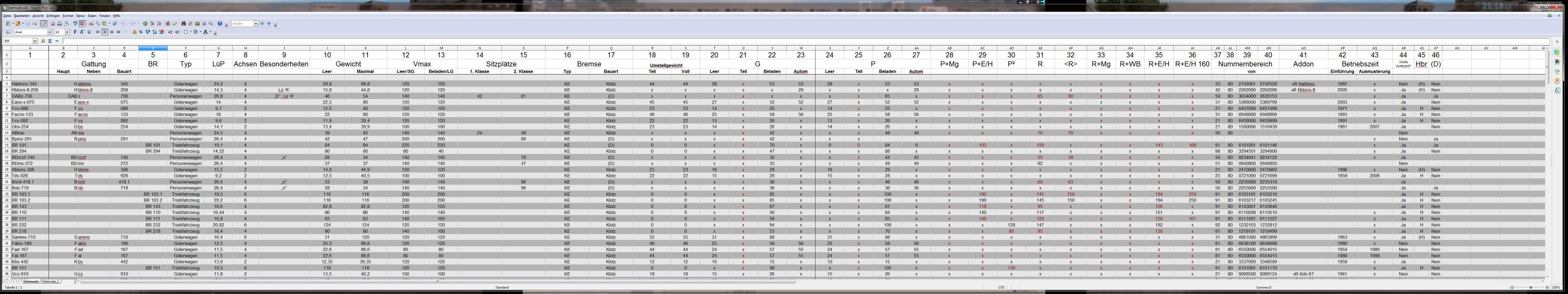The image size is (1568, 294).
Task: Activate the format paintbrush
Action: (x=114, y=24)
